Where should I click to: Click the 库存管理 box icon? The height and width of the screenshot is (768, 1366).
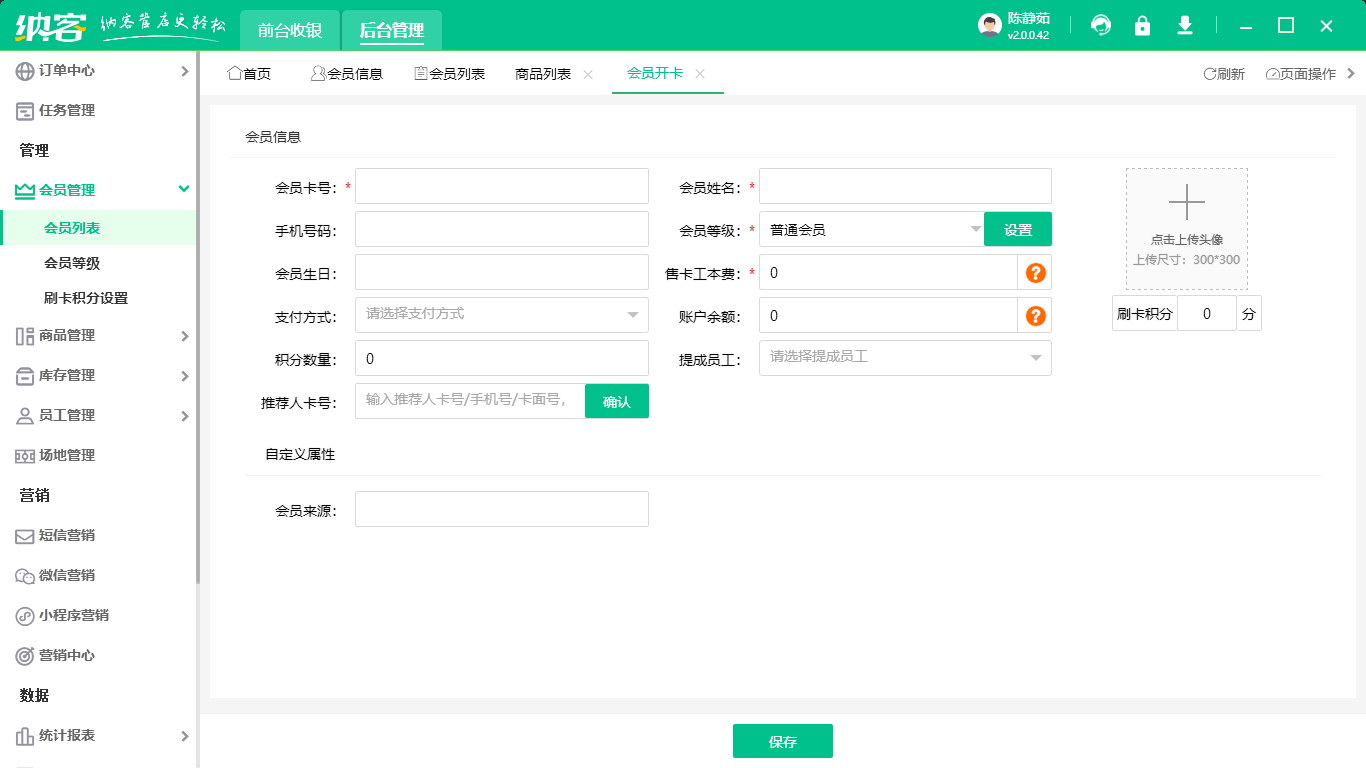[25, 376]
